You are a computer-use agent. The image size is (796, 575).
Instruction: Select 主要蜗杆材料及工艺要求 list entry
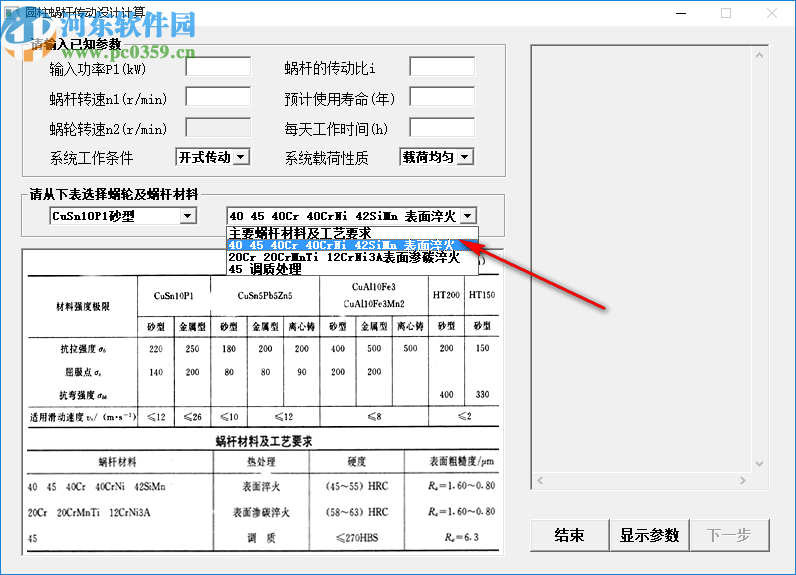(x=352, y=233)
